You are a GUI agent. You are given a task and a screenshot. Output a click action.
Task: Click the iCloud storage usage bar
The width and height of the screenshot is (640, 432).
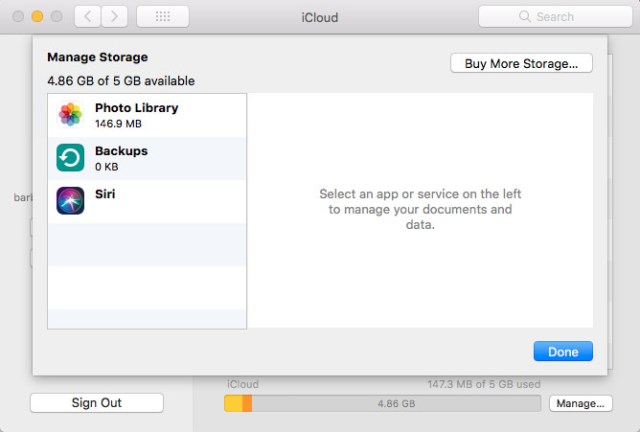(x=382, y=403)
